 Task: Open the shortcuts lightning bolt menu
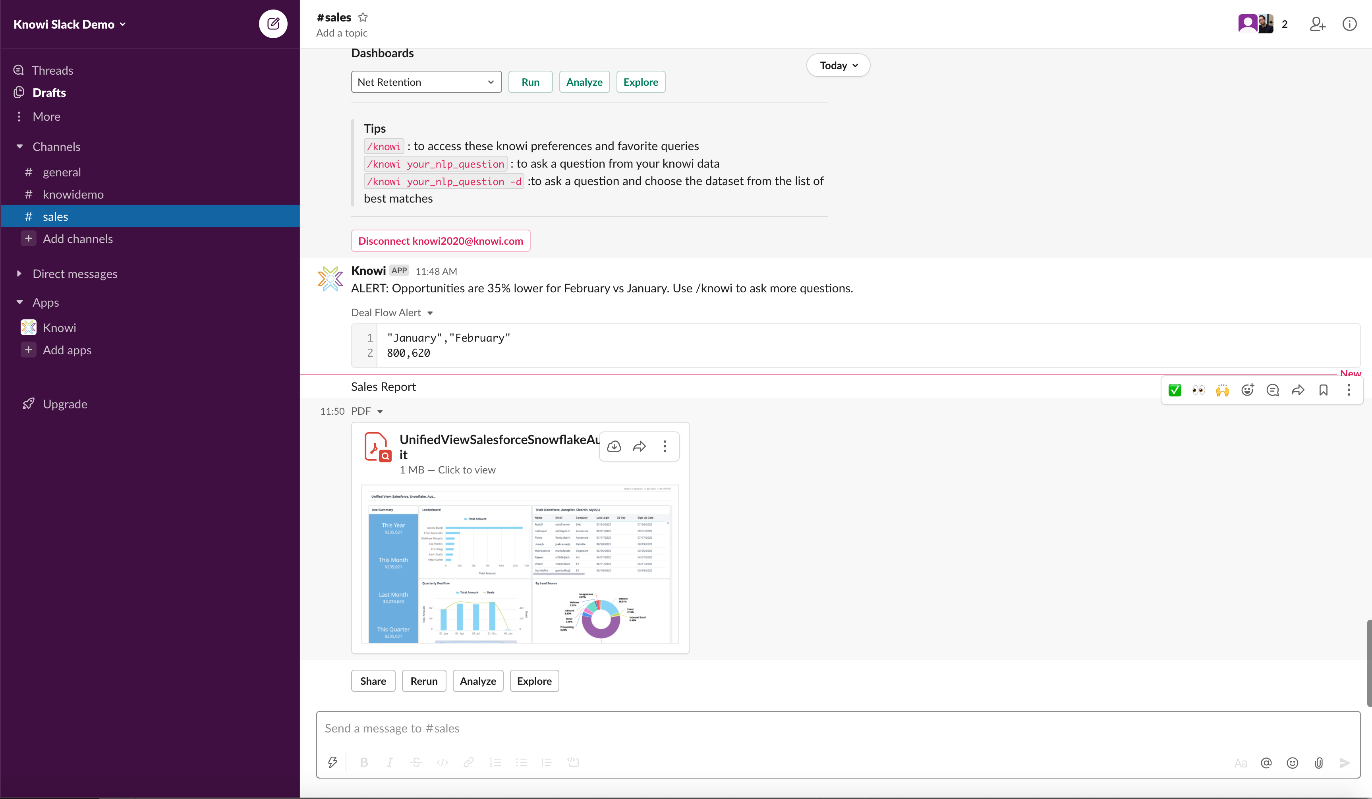[x=333, y=763]
